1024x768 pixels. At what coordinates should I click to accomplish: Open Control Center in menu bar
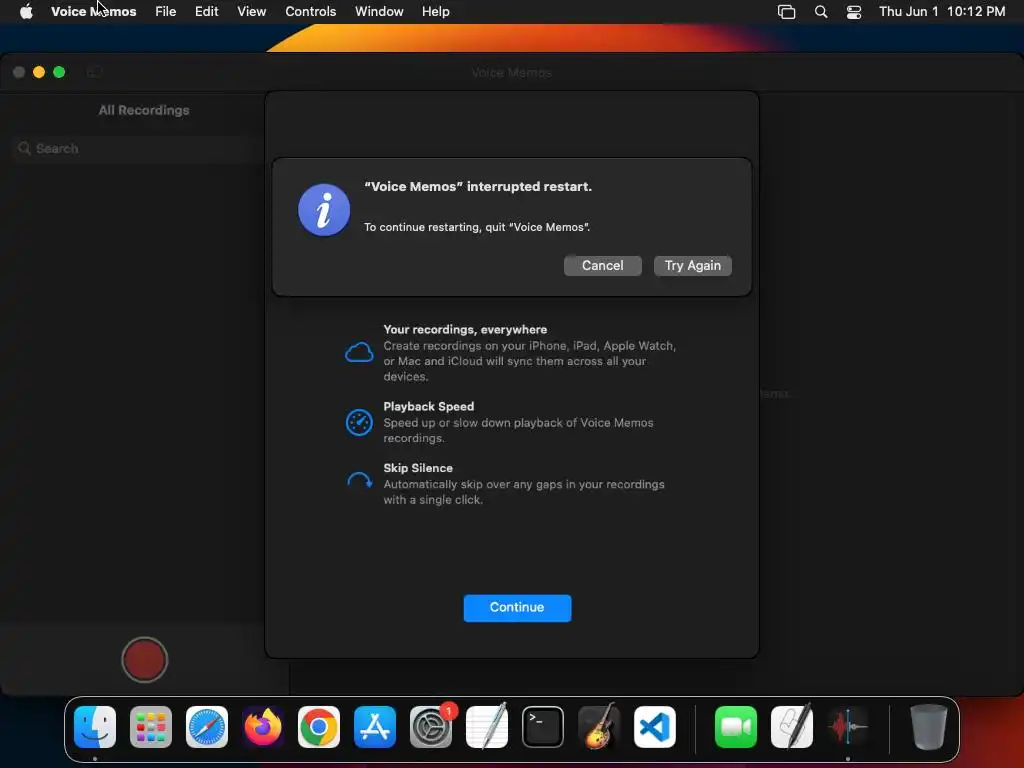pyautogui.click(x=854, y=12)
